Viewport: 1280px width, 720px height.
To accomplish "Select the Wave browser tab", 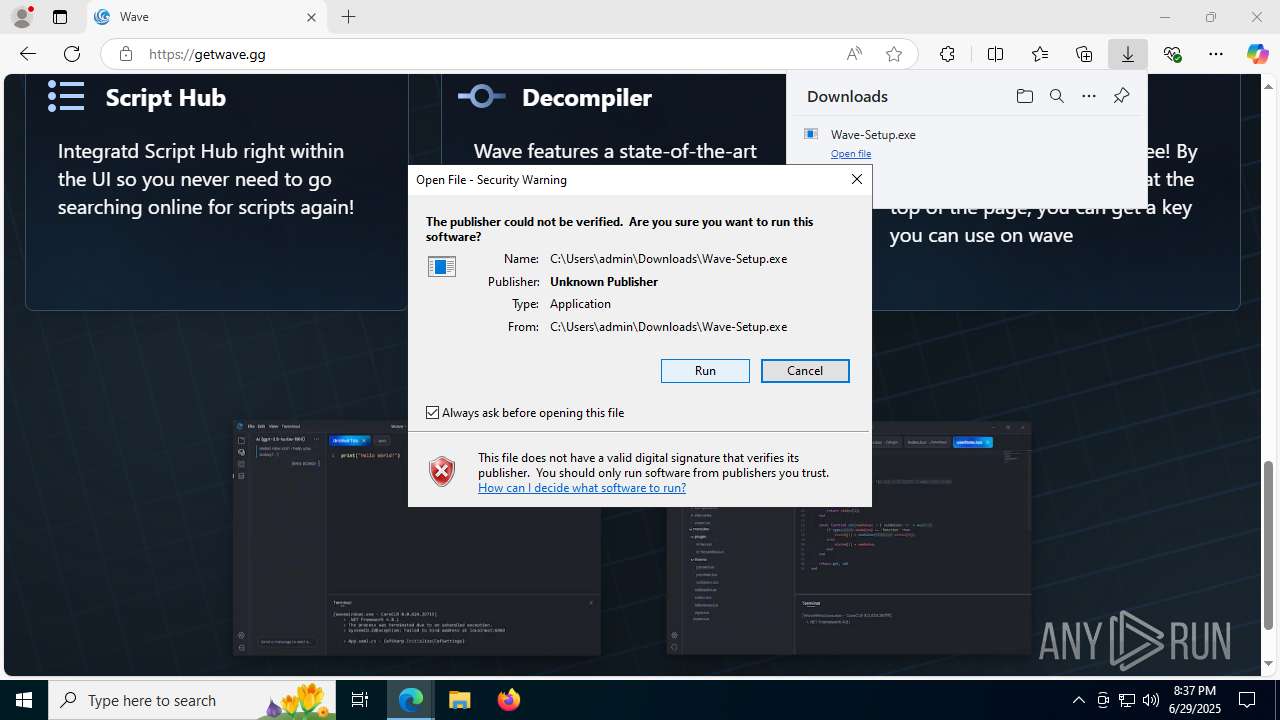I will coord(207,17).
